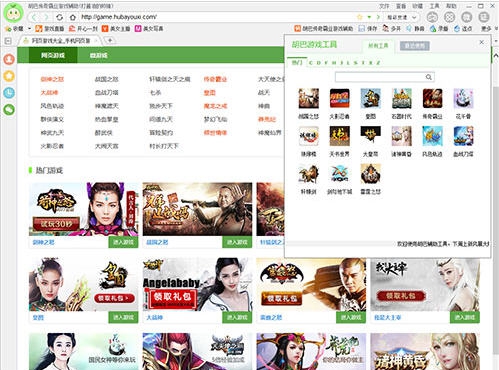Click 进入游戏 under 战国之怒 banner

[x=237, y=242]
